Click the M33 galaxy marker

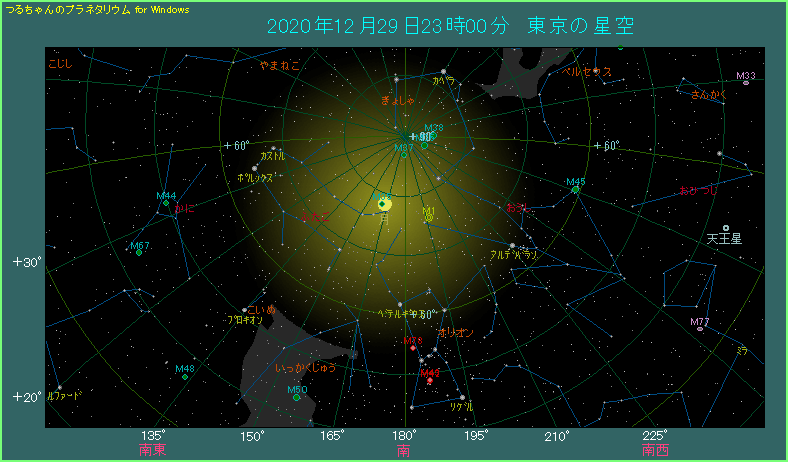(746, 83)
